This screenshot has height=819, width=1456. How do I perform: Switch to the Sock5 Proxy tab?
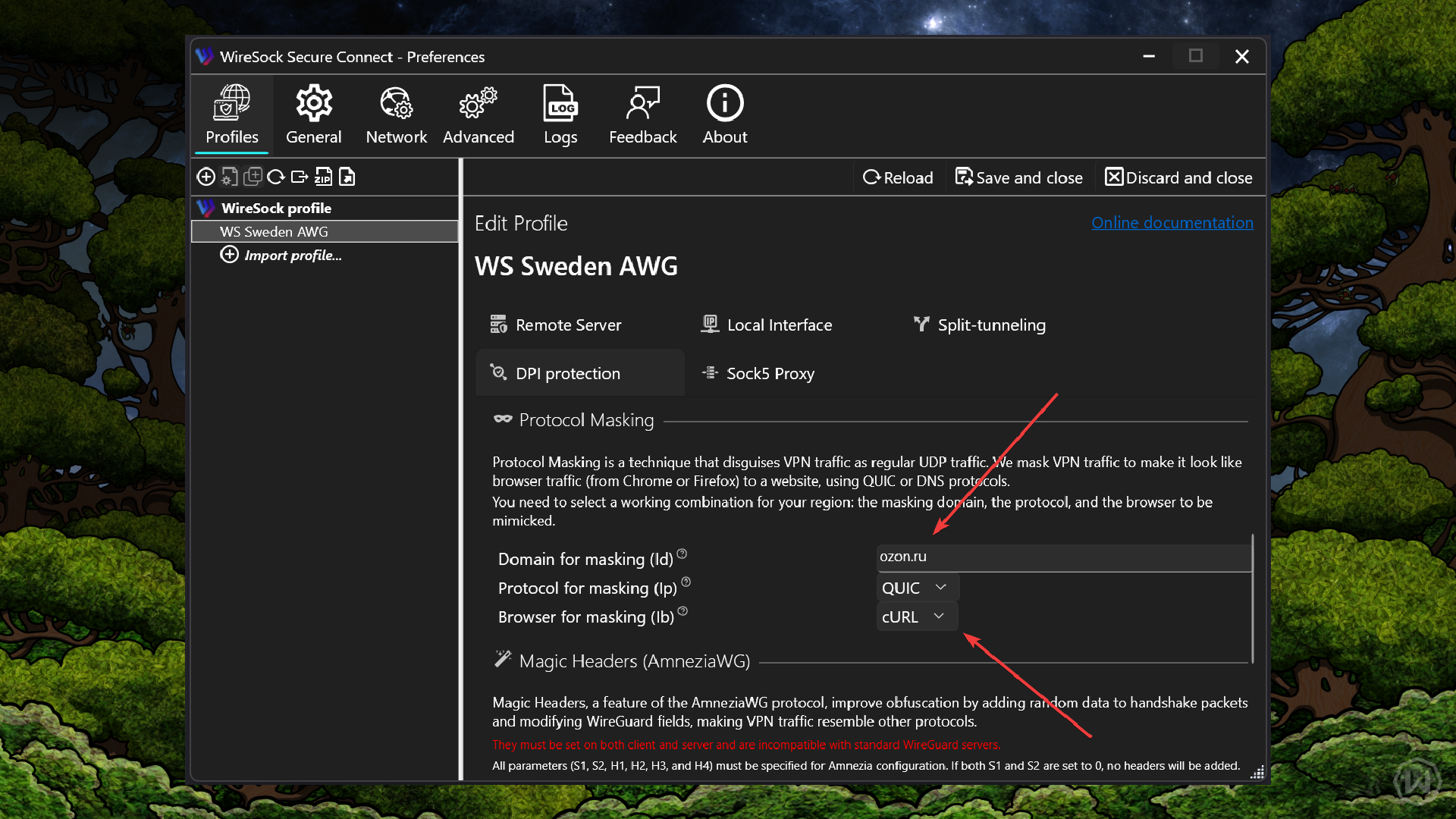click(758, 373)
